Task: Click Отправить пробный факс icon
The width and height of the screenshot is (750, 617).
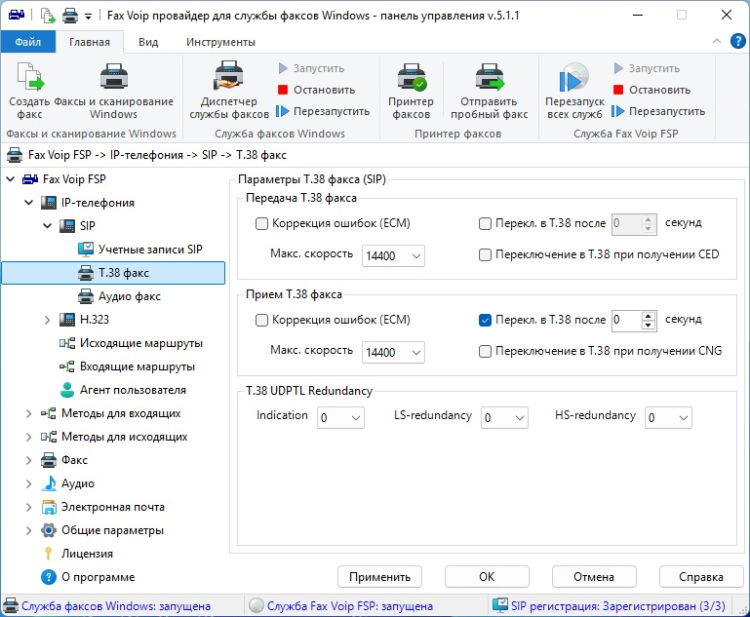Action: coord(488,78)
